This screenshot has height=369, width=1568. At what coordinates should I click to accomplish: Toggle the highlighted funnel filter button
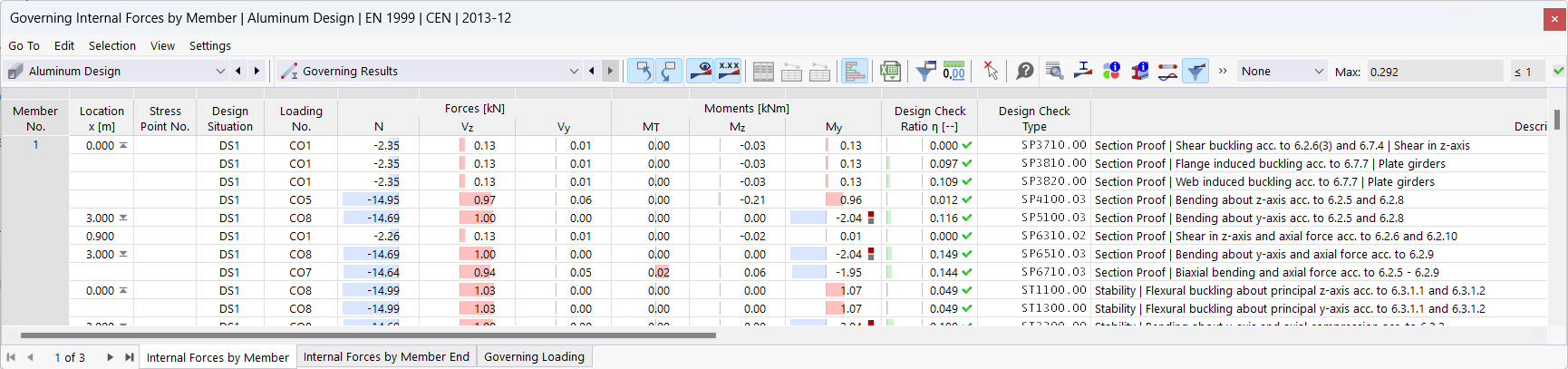pos(1195,71)
